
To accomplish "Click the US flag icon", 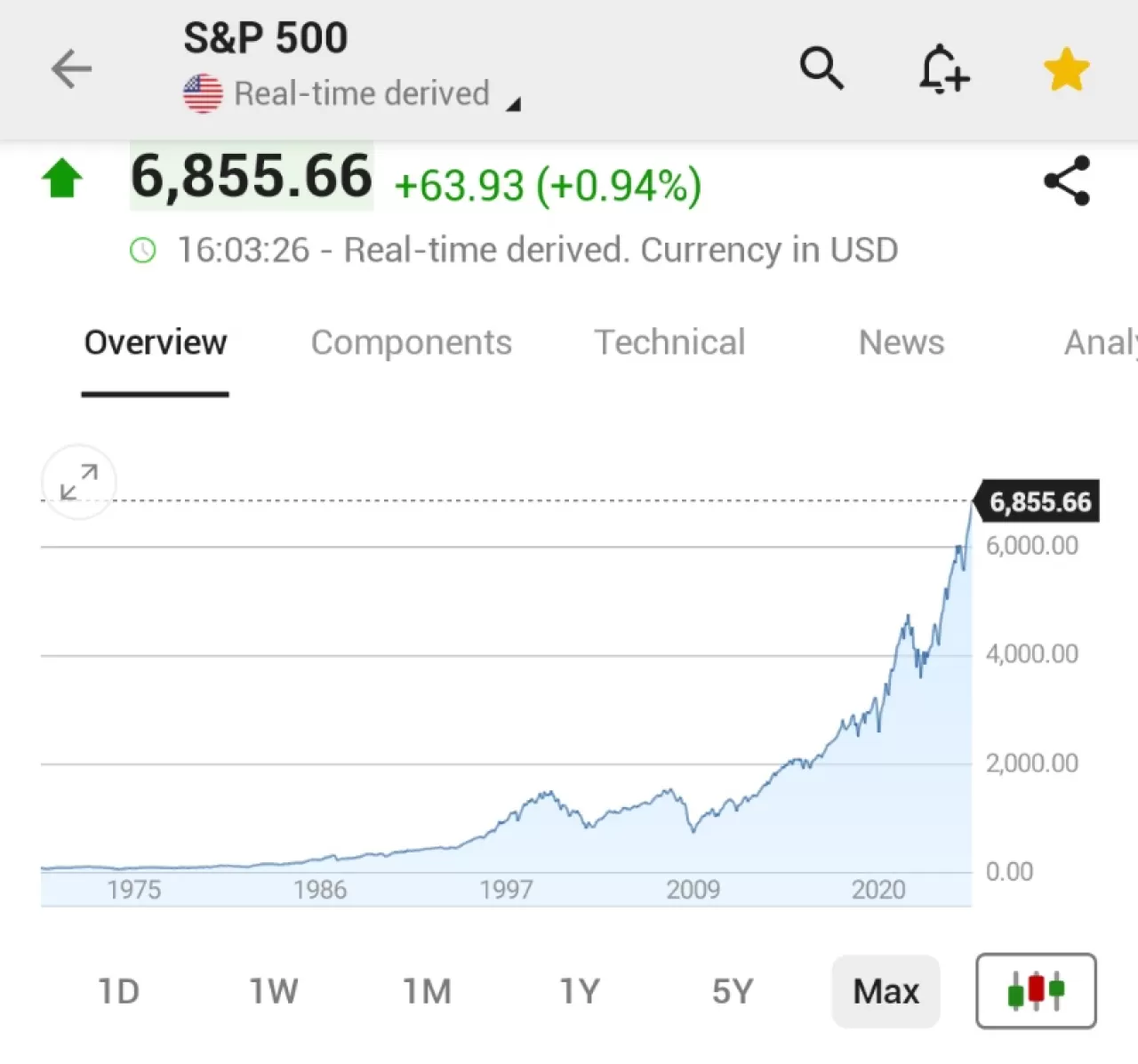I will tap(202, 92).
